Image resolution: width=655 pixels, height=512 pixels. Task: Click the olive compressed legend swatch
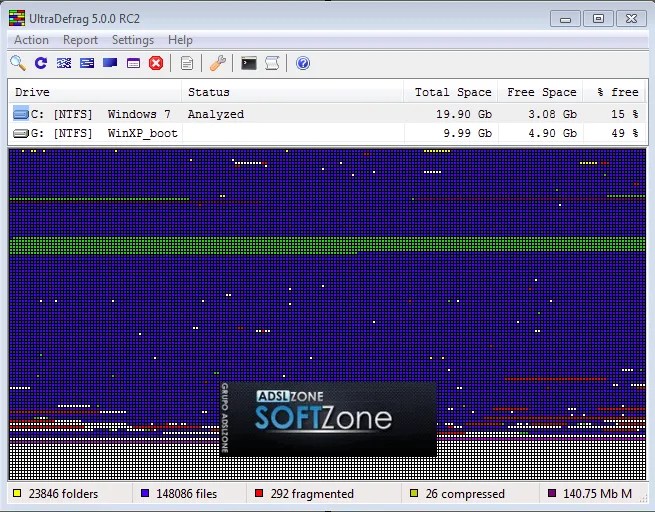(414, 493)
